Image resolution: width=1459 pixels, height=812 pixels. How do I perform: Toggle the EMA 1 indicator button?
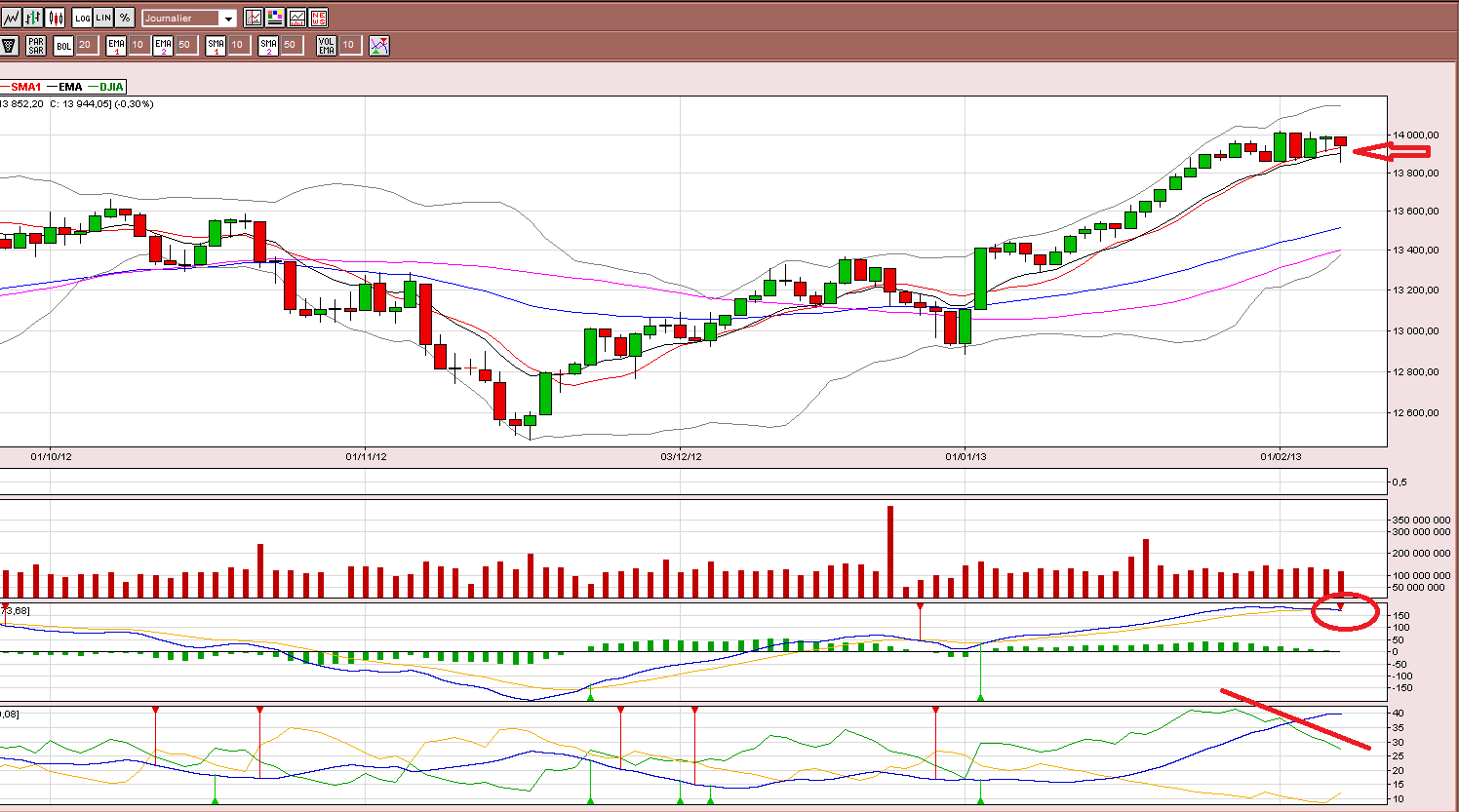tap(116, 45)
